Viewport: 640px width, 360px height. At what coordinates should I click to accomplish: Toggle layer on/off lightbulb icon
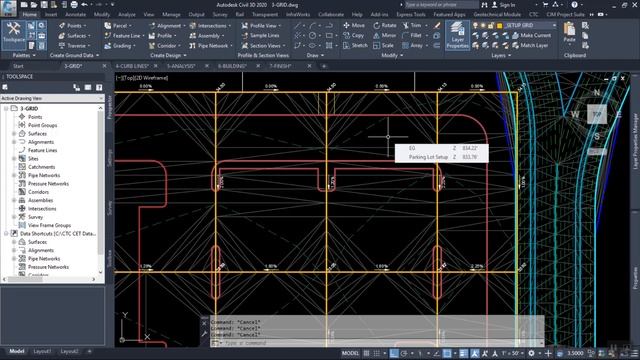[x=475, y=25]
